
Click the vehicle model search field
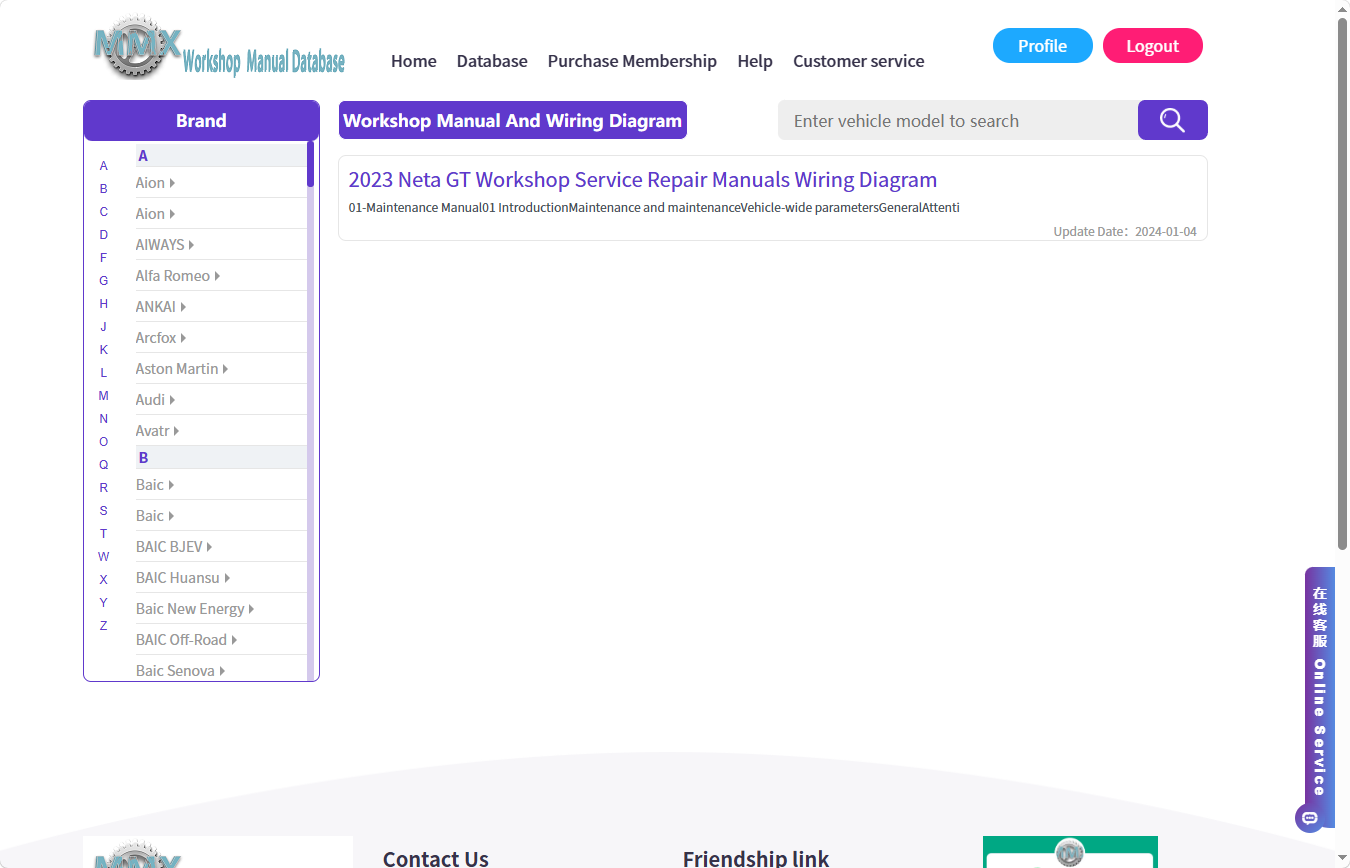pos(958,120)
